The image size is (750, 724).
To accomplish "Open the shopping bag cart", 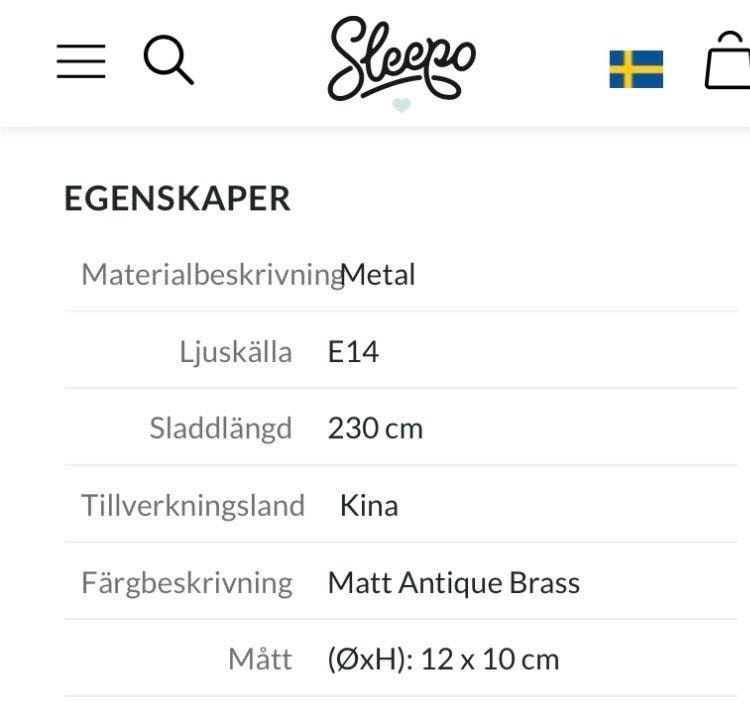I will pos(727,62).
